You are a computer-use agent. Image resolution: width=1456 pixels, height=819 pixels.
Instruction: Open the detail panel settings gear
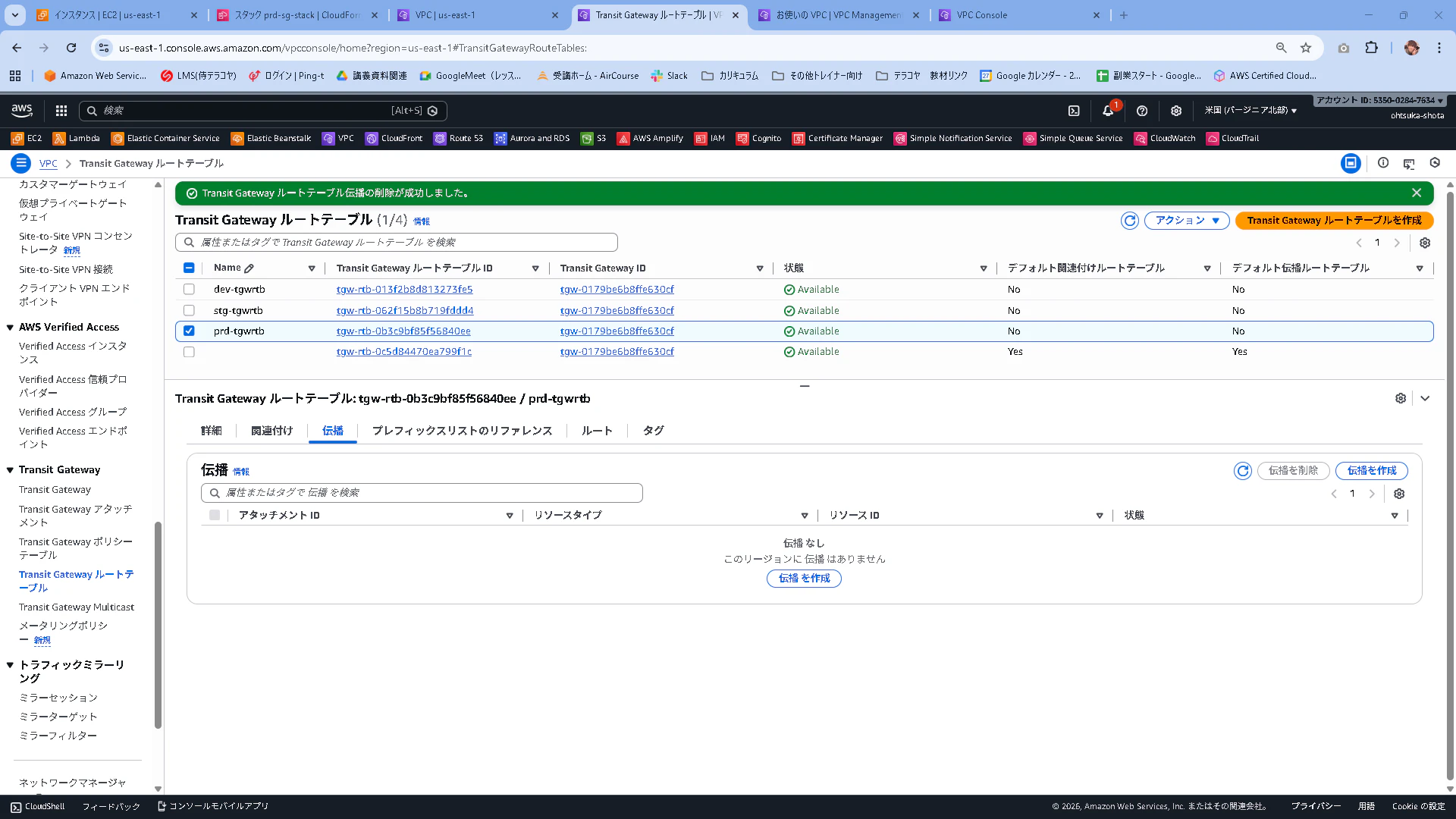(1401, 399)
